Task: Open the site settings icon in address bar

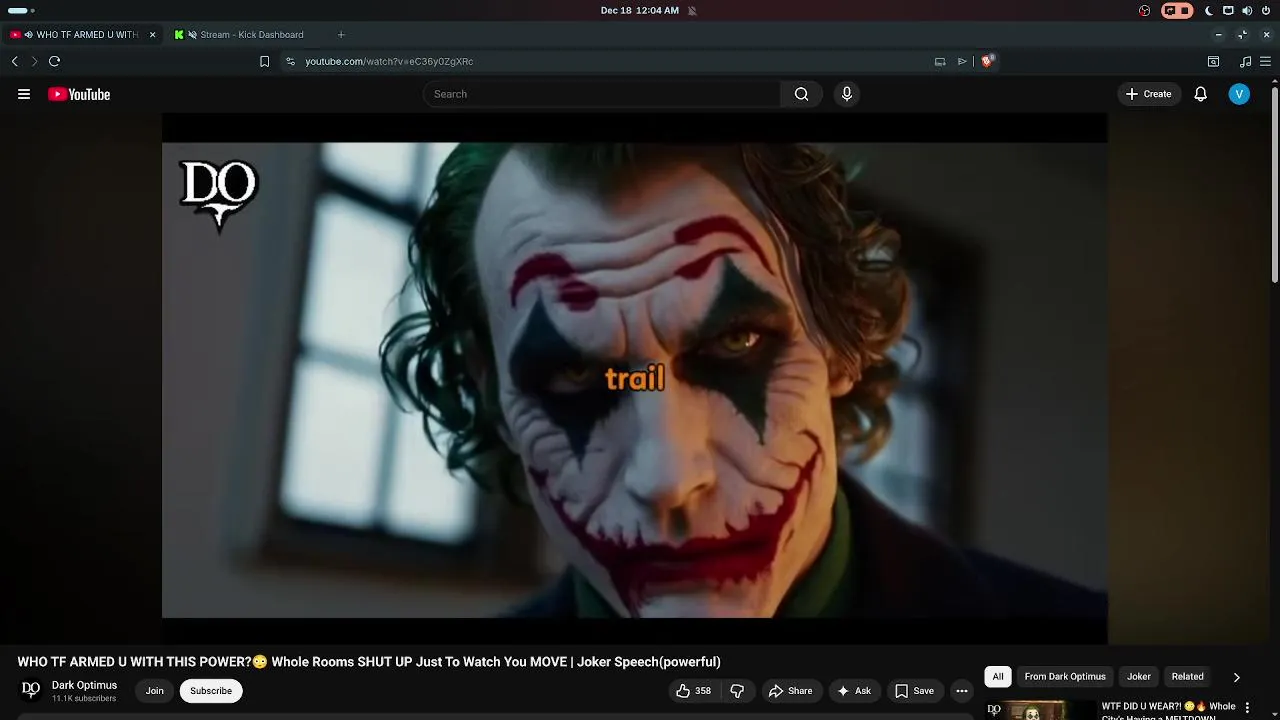Action: point(290,61)
